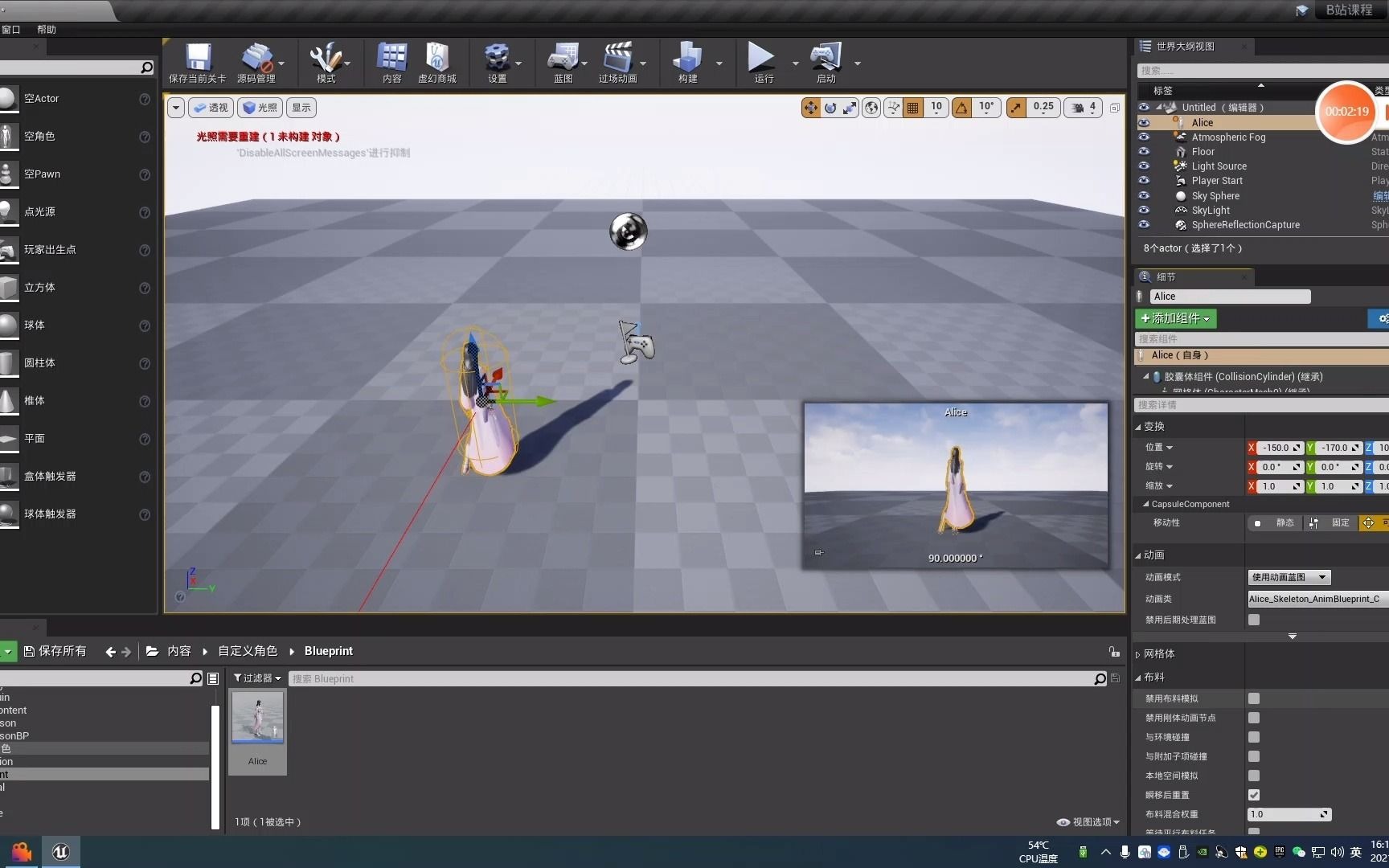Viewport: 1389px width, 868px height.
Task: Enable the 禁用布料模拟 checkbox
Action: click(1253, 698)
